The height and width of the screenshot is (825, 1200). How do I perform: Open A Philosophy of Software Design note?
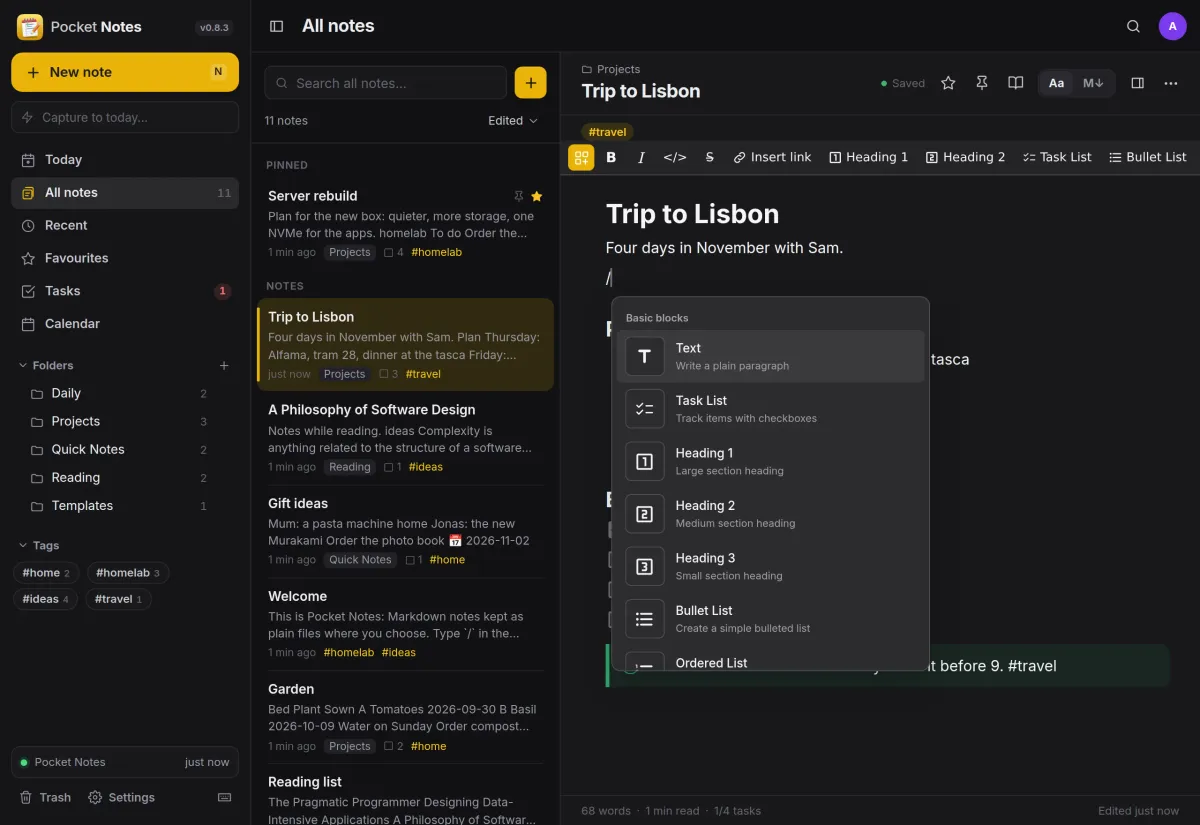pos(405,437)
